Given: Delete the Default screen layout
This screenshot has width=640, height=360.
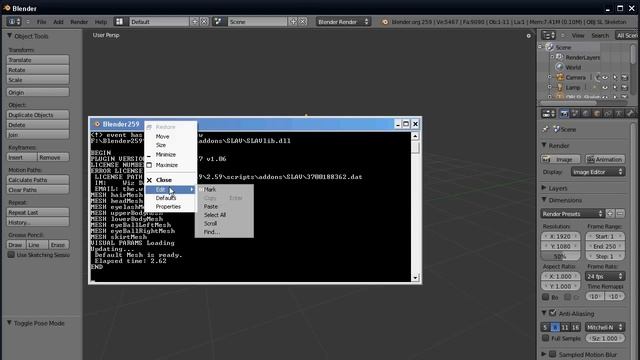Looking at the screenshot, I should coord(204,22).
